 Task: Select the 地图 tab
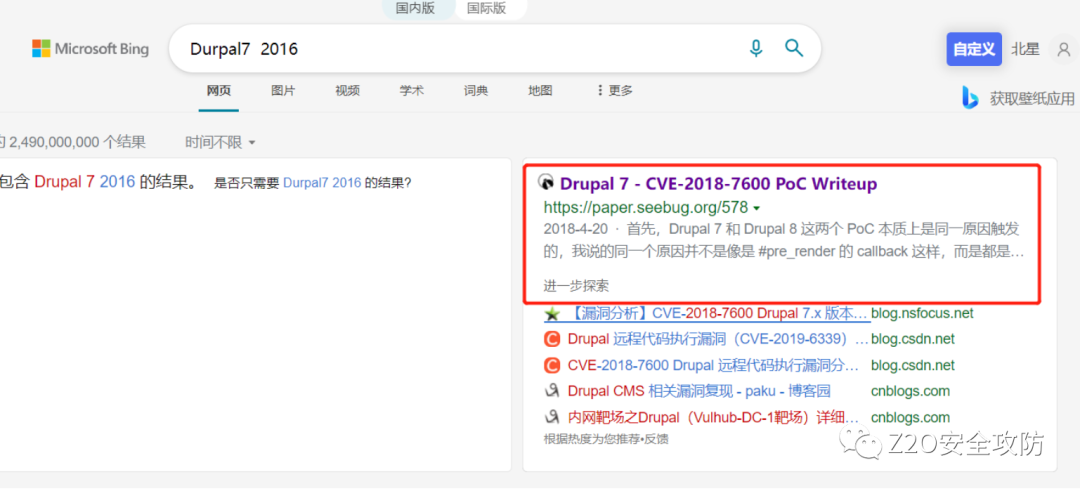point(540,90)
